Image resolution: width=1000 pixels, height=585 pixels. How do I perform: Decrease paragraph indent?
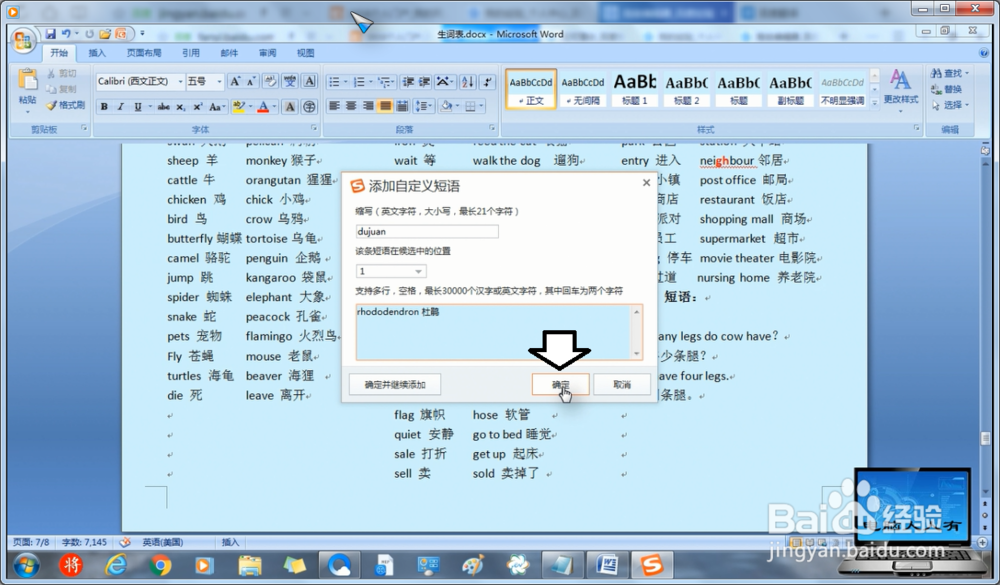(408, 82)
